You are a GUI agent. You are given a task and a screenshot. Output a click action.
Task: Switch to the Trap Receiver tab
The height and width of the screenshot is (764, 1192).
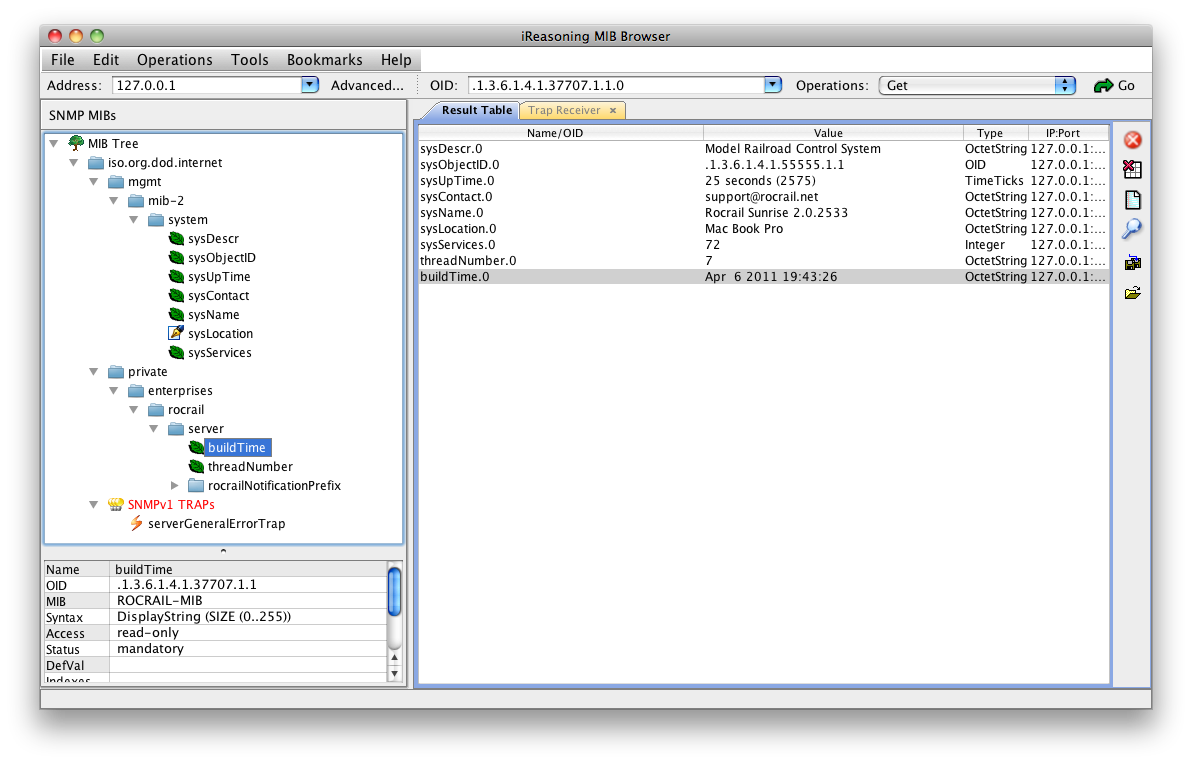click(564, 110)
